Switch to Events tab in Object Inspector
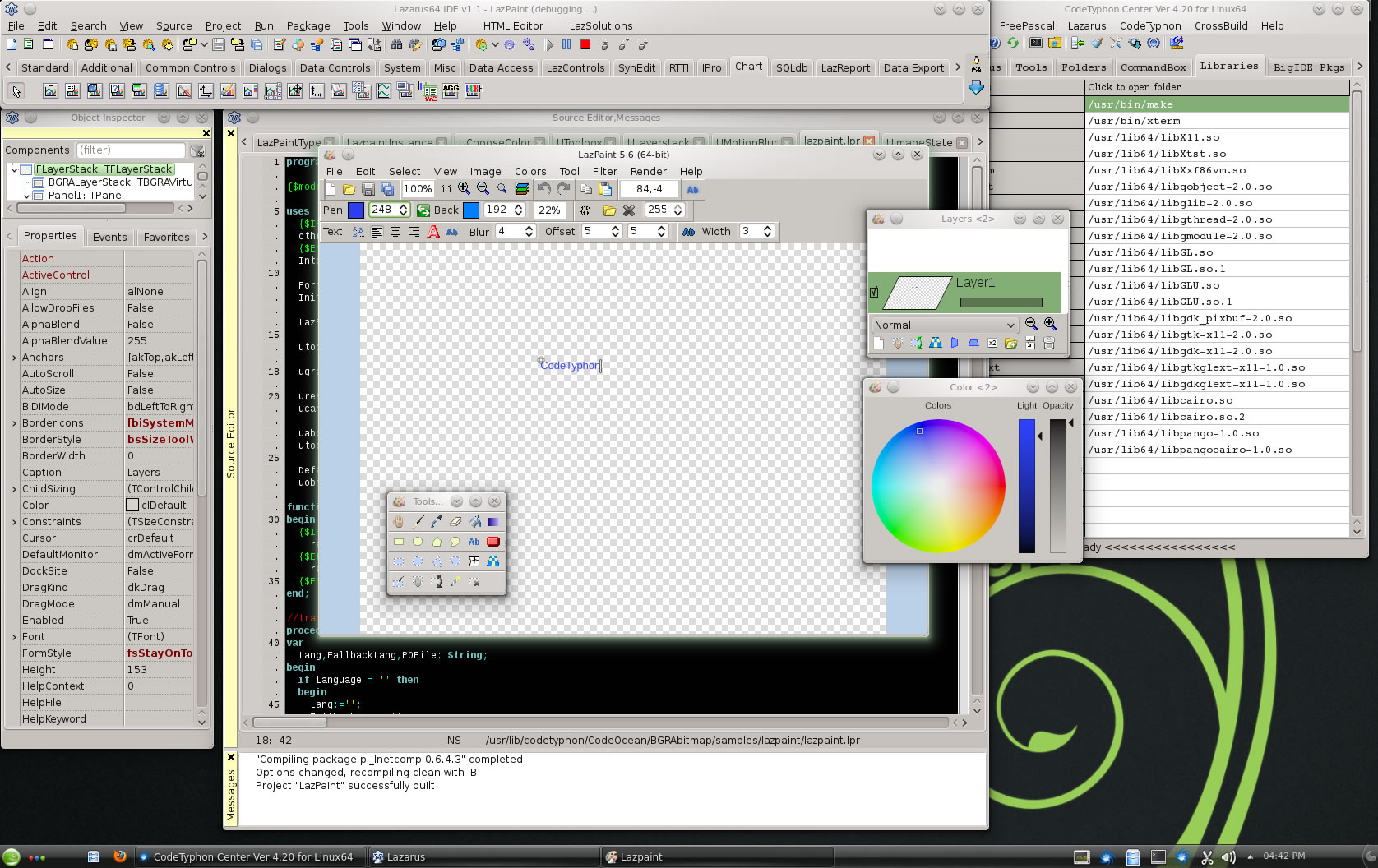The width and height of the screenshot is (1378, 868). [x=109, y=237]
